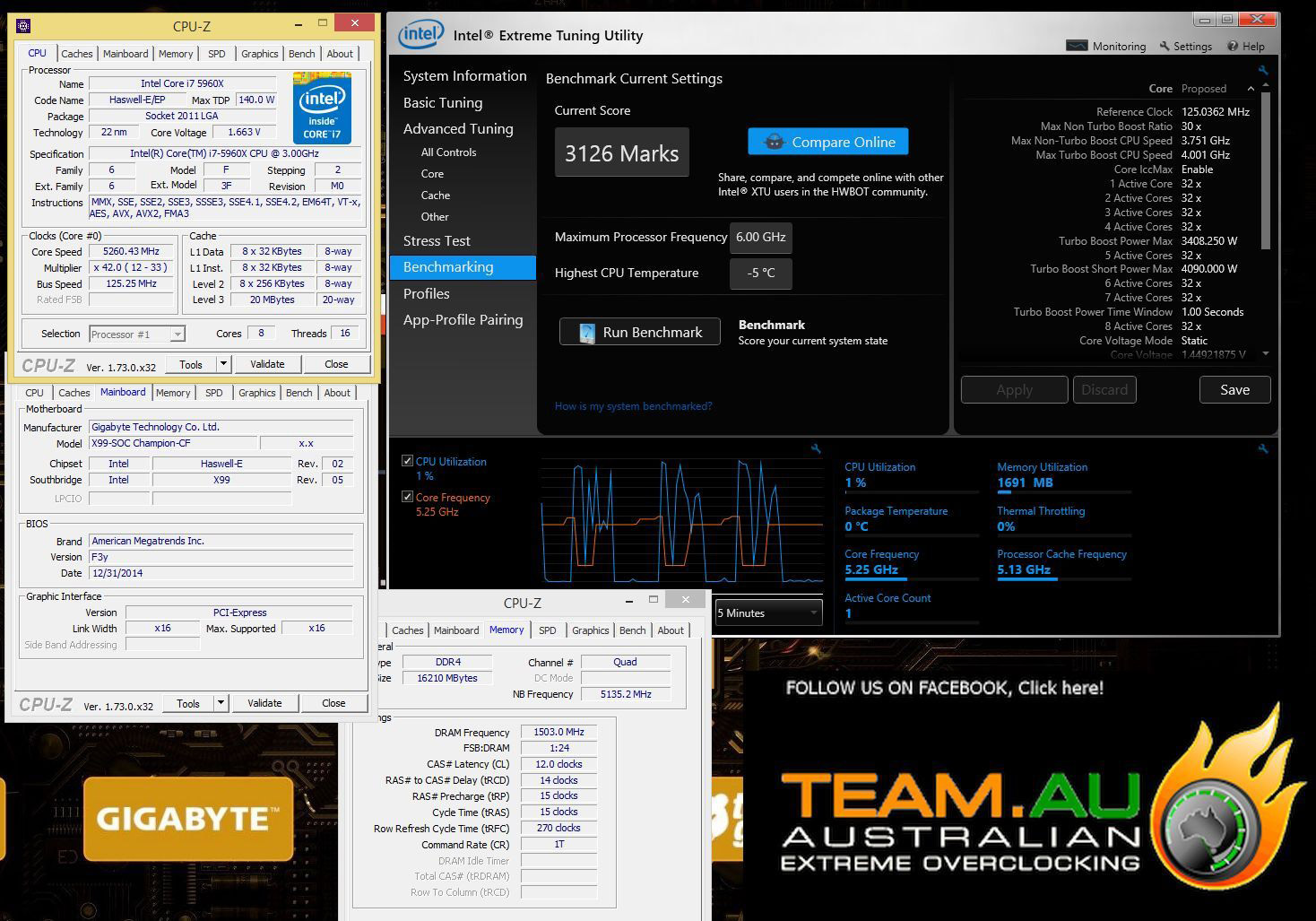Click the Intel Core i7 badge in CPU-Z
Screen dimensions: 1316x921
pyautogui.click(x=322, y=108)
